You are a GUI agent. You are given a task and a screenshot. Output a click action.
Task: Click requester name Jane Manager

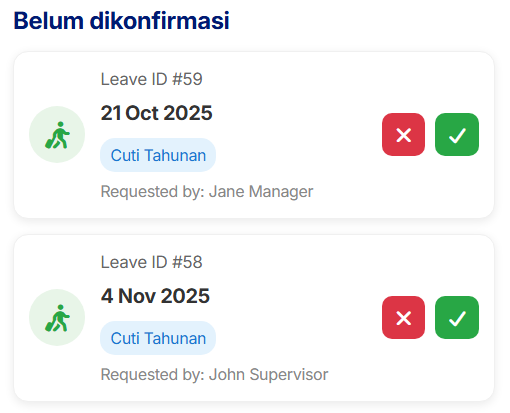pyautogui.click(x=261, y=192)
